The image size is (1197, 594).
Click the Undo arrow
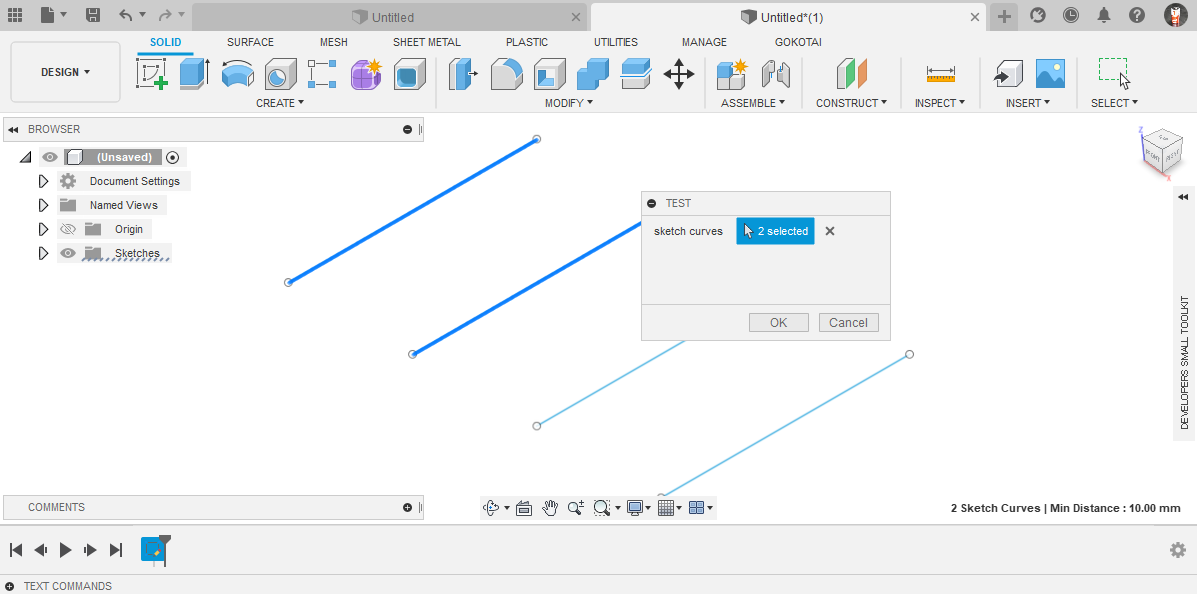[x=126, y=15]
